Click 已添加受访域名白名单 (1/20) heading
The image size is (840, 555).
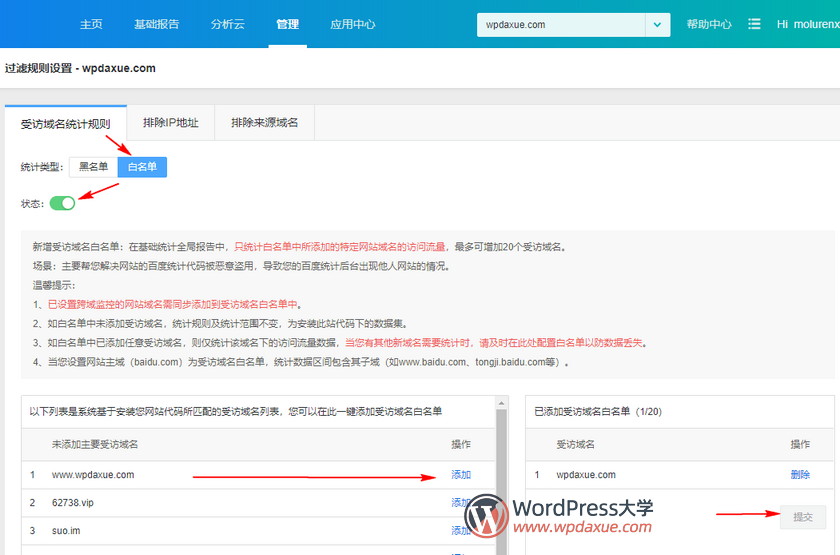598,411
